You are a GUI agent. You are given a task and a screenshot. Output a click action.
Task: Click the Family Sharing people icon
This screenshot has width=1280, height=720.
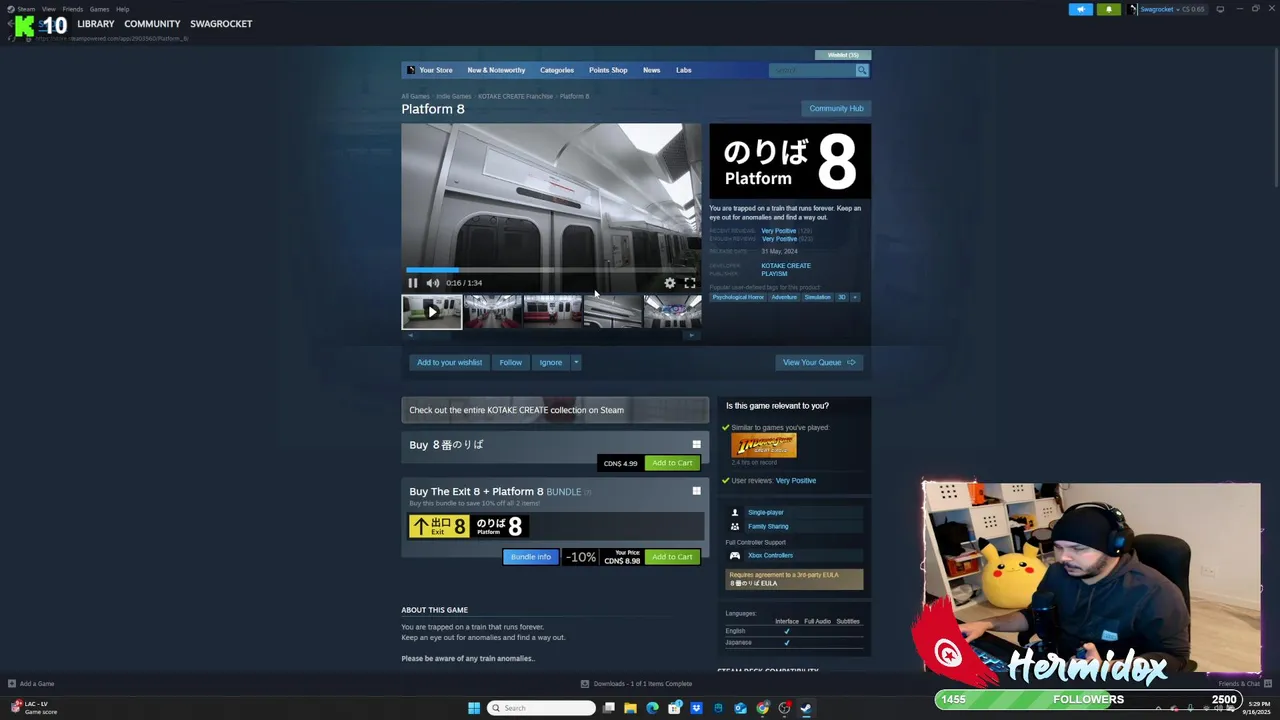click(735, 526)
